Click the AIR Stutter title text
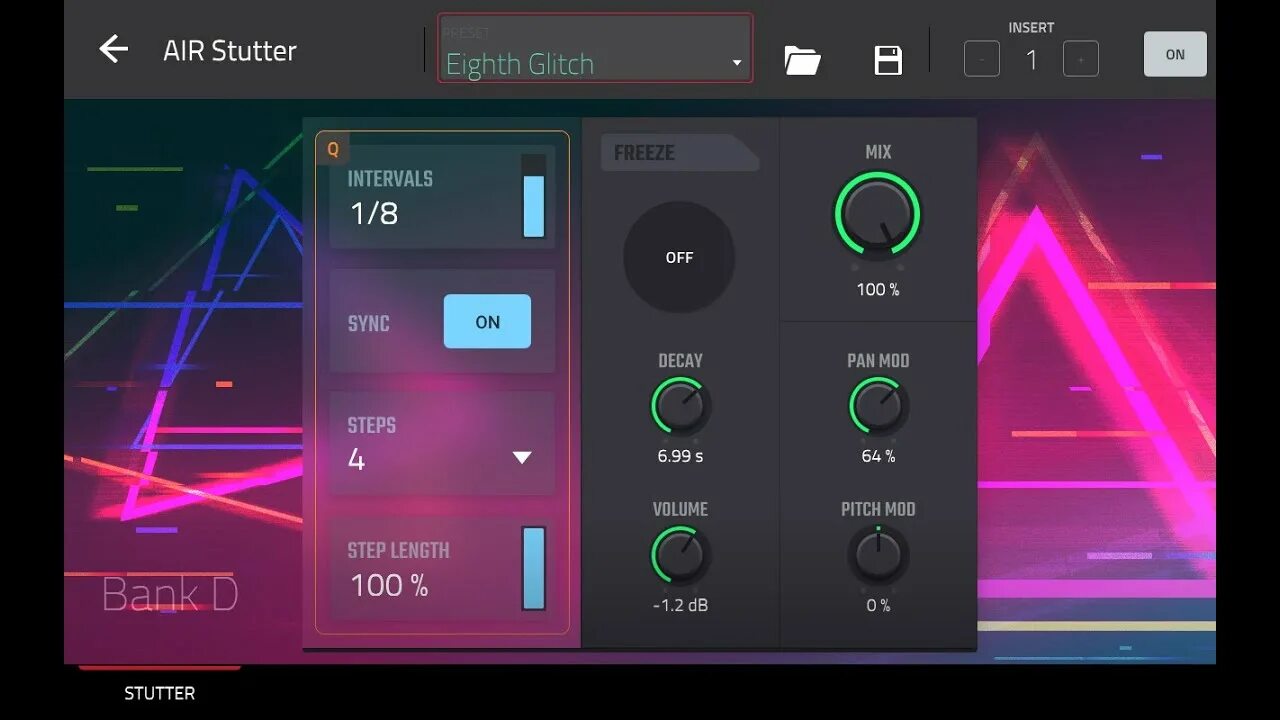The image size is (1280, 720). click(x=230, y=50)
